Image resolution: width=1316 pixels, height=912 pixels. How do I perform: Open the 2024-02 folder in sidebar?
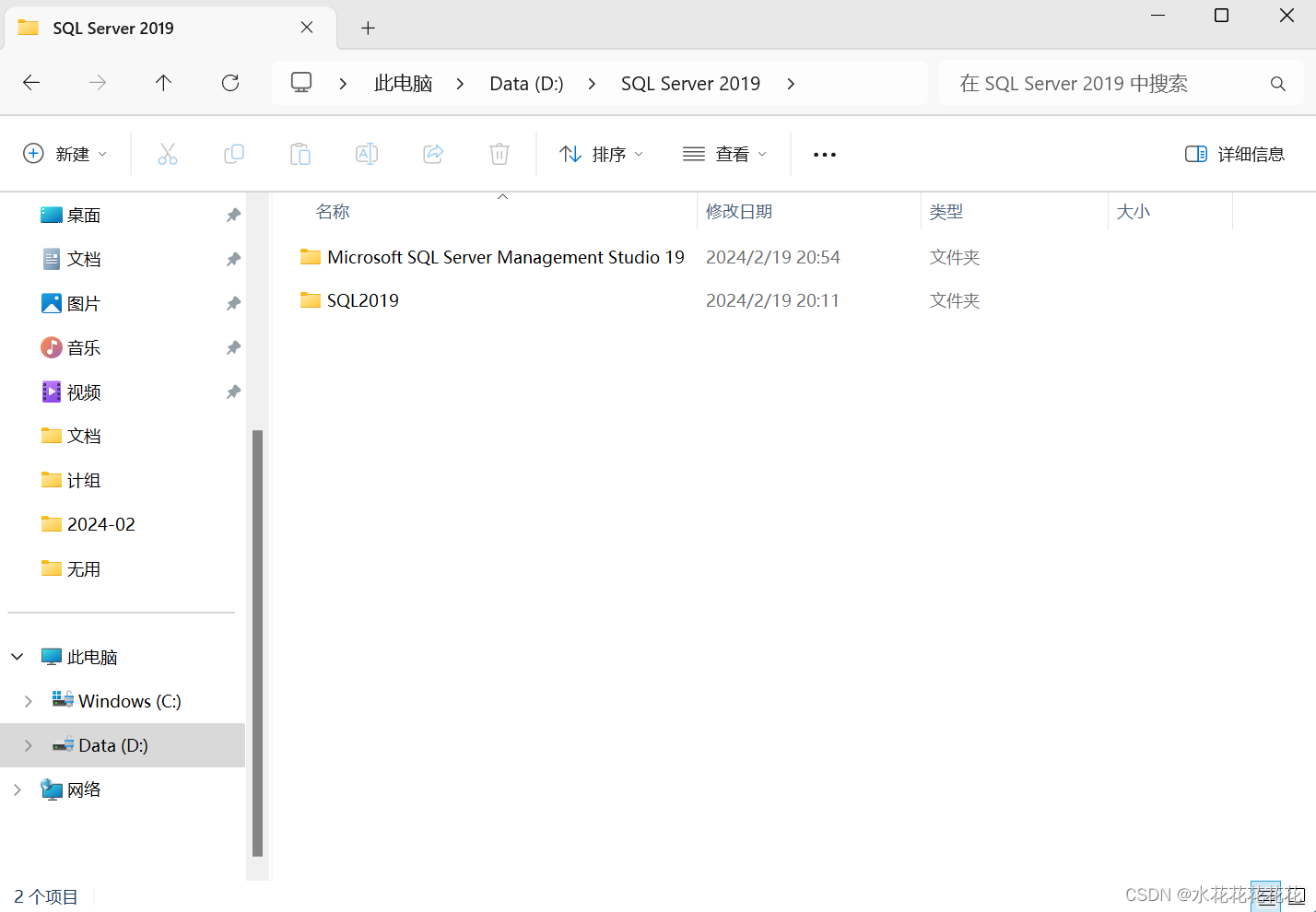[x=101, y=524]
